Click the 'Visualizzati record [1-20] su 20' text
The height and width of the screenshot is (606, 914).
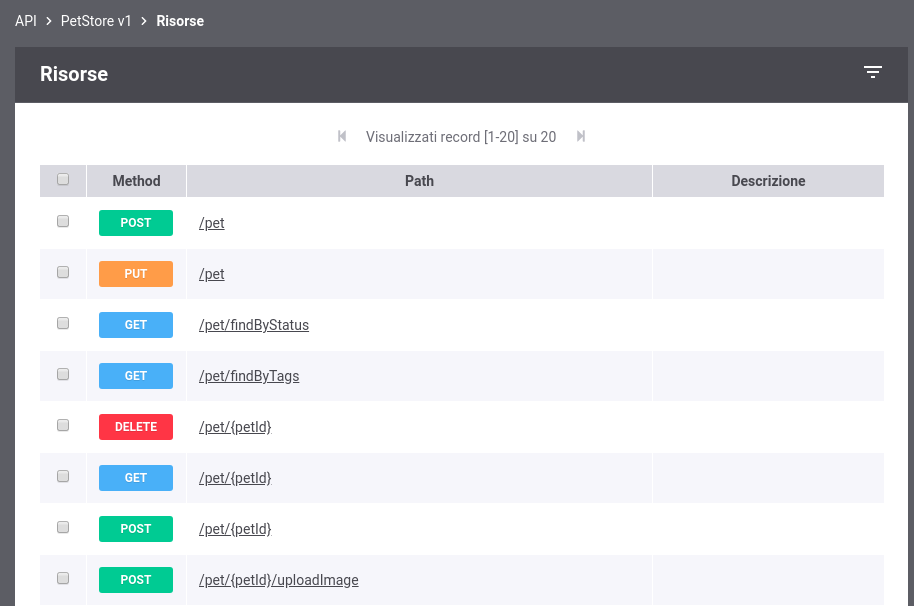pyautogui.click(x=460, y=137)
